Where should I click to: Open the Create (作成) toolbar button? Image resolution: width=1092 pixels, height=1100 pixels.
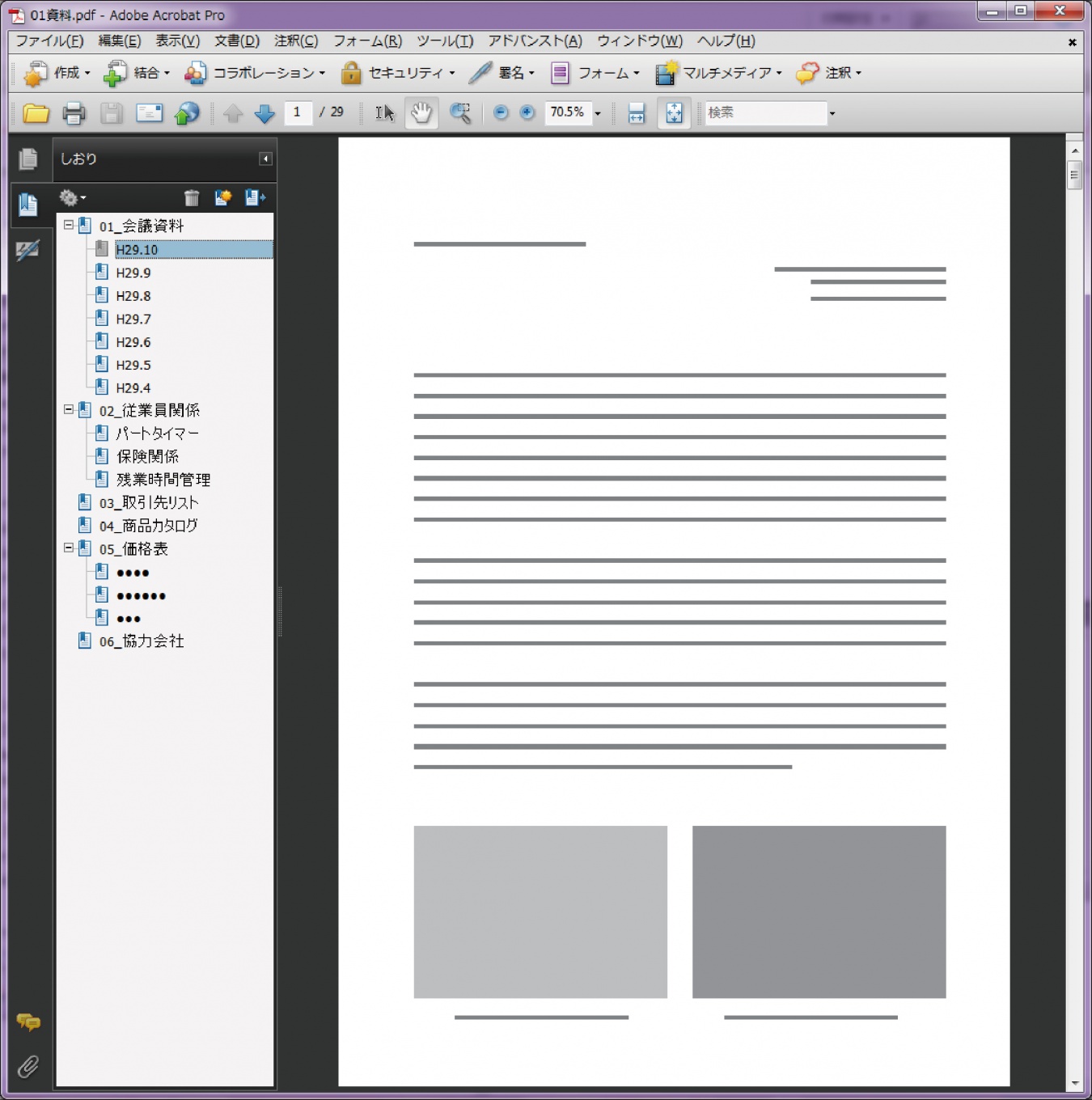[x=57, y=73]
